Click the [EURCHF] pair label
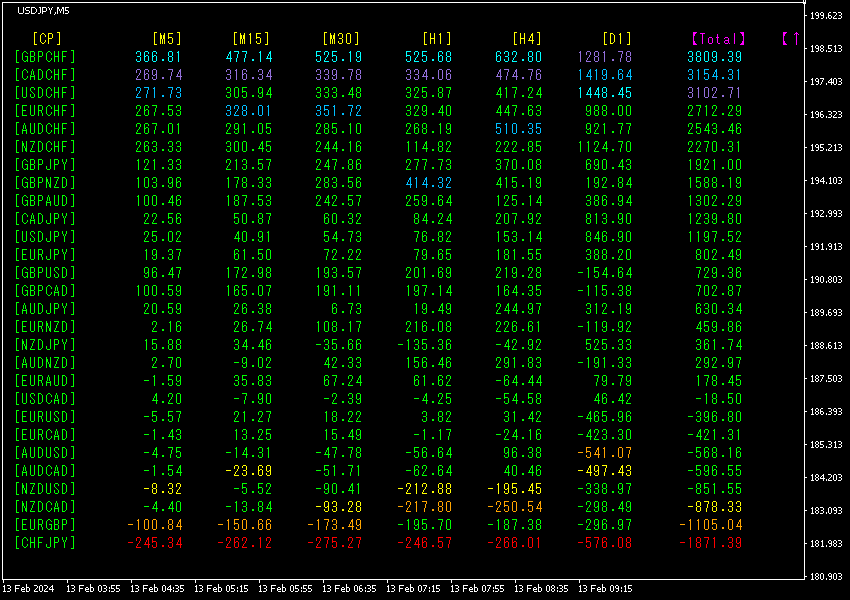Image resolution: width=850 pixels, height=600 pixels. point(45,111)
